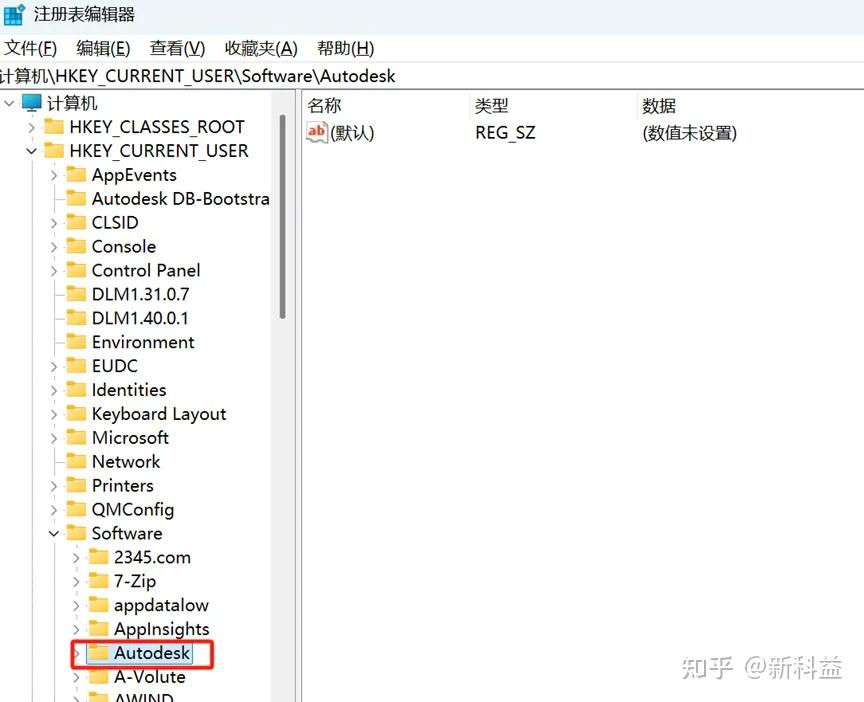This screenshot has width=864, height=702.
Task: Click the 2345.com folder icon
Action: click(99, 557)
